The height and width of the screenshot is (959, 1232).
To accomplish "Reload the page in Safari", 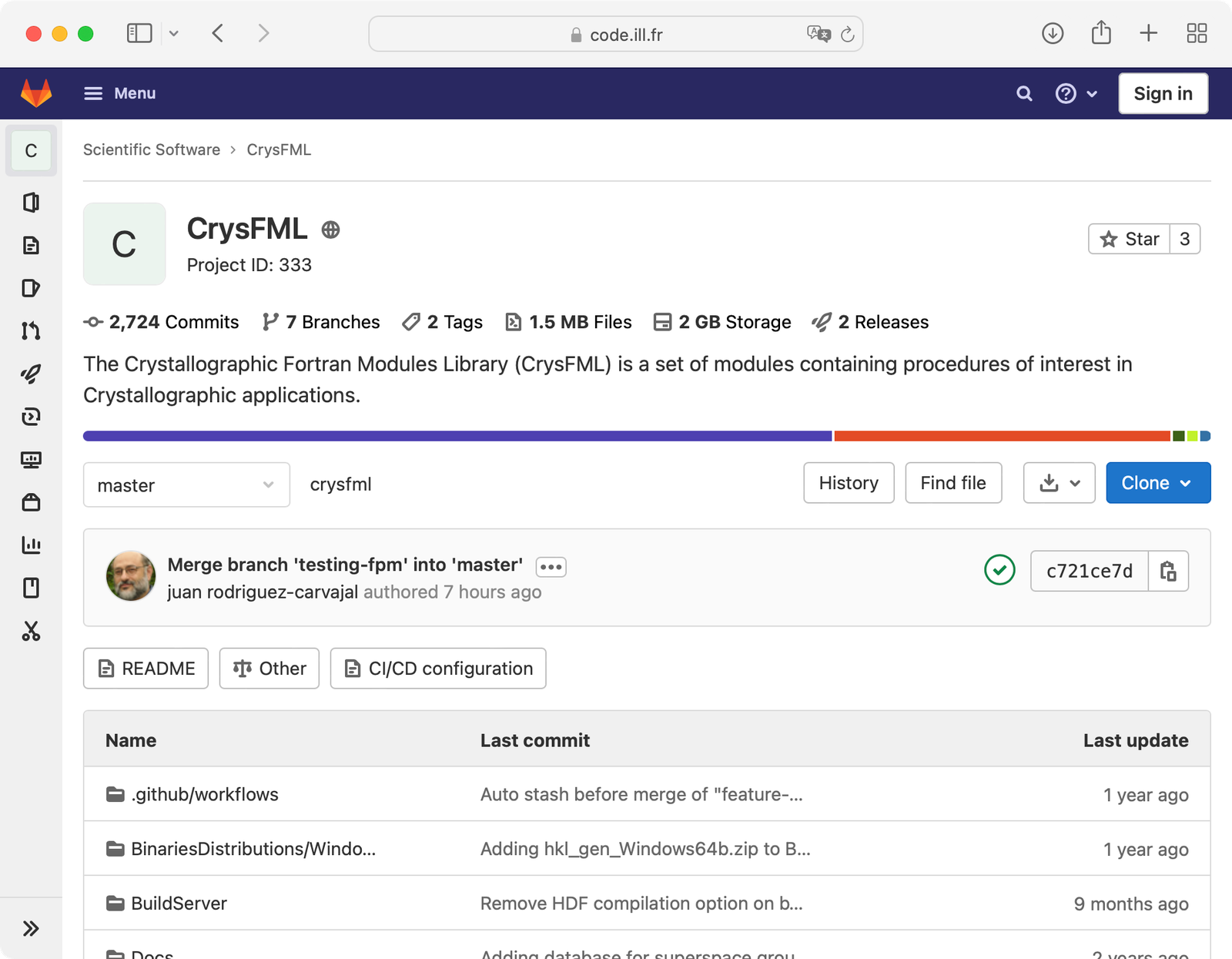I will (x=847, y=35).
